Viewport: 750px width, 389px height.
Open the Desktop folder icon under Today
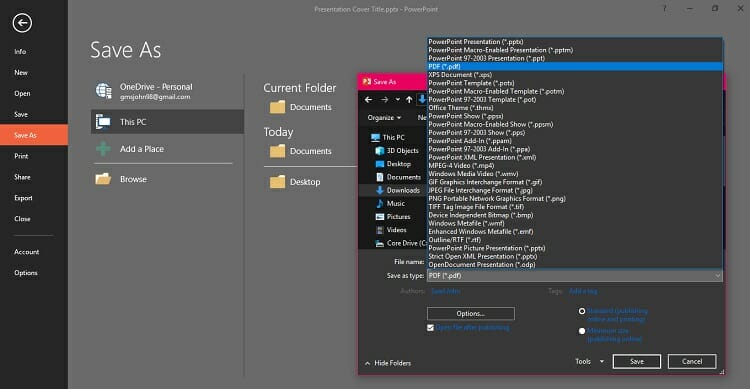[277, 182]
